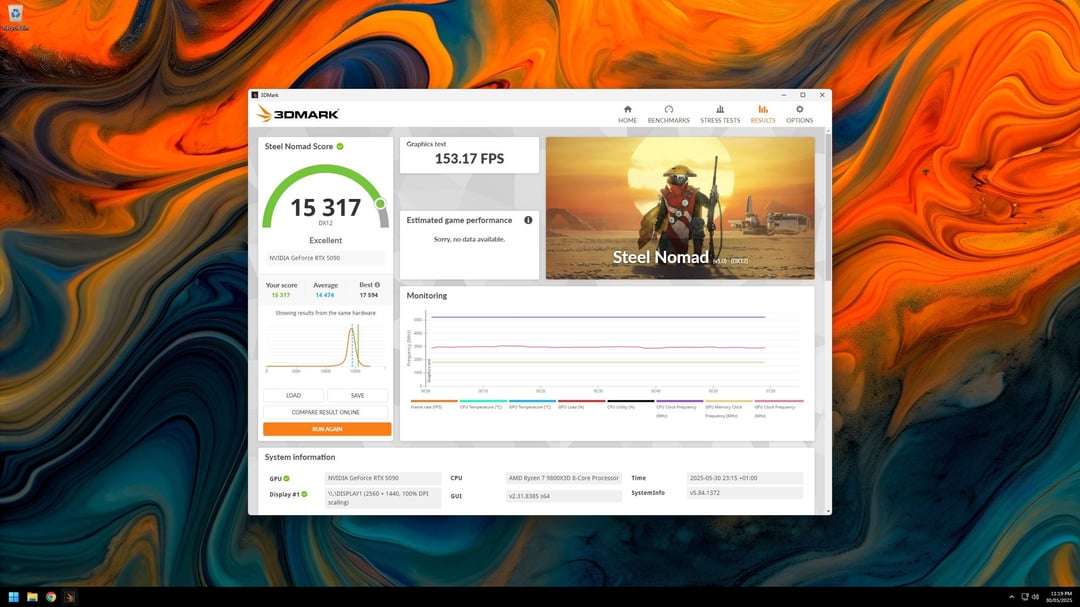Open the Home tab icon in 3DMark
Viewport: 1080px width, 607px height.
click(627, 109)
